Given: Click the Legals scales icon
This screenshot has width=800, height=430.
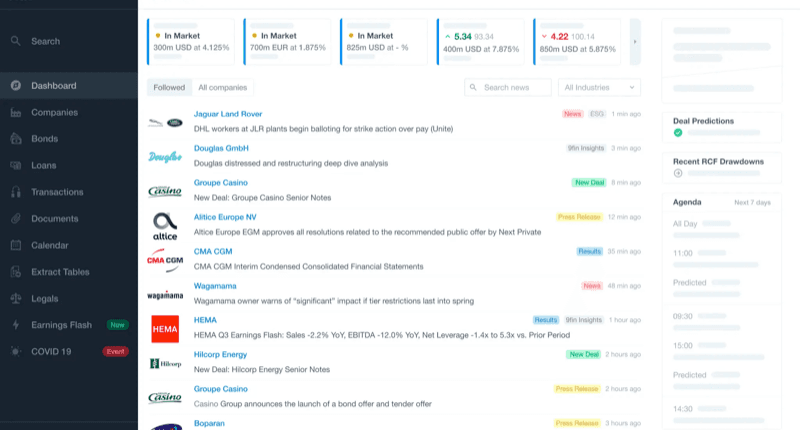Looking at the screenshot, I should click(x=16, y=298).
